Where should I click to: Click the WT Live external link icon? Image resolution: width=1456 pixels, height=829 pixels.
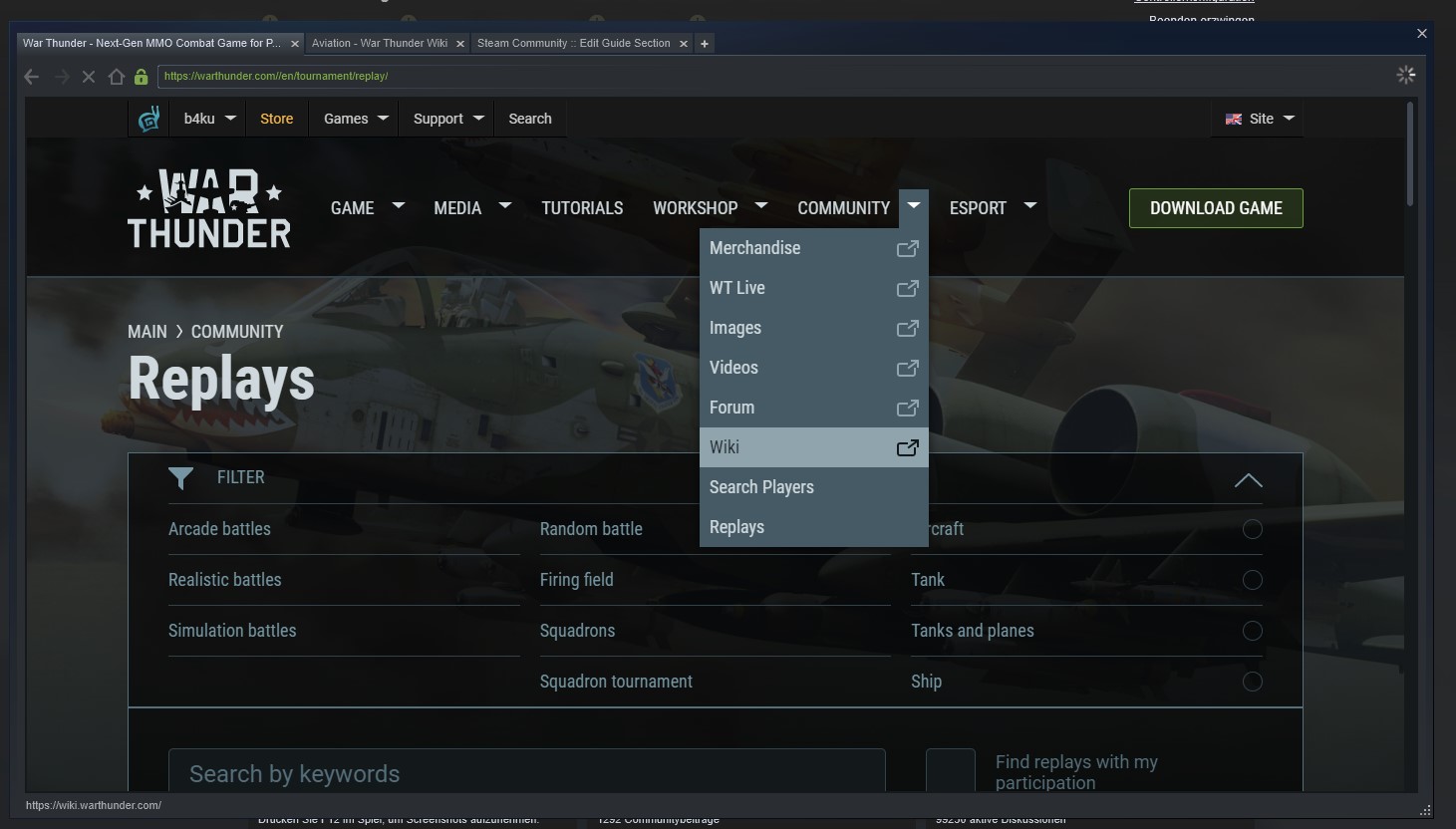(x=907, y=288)
